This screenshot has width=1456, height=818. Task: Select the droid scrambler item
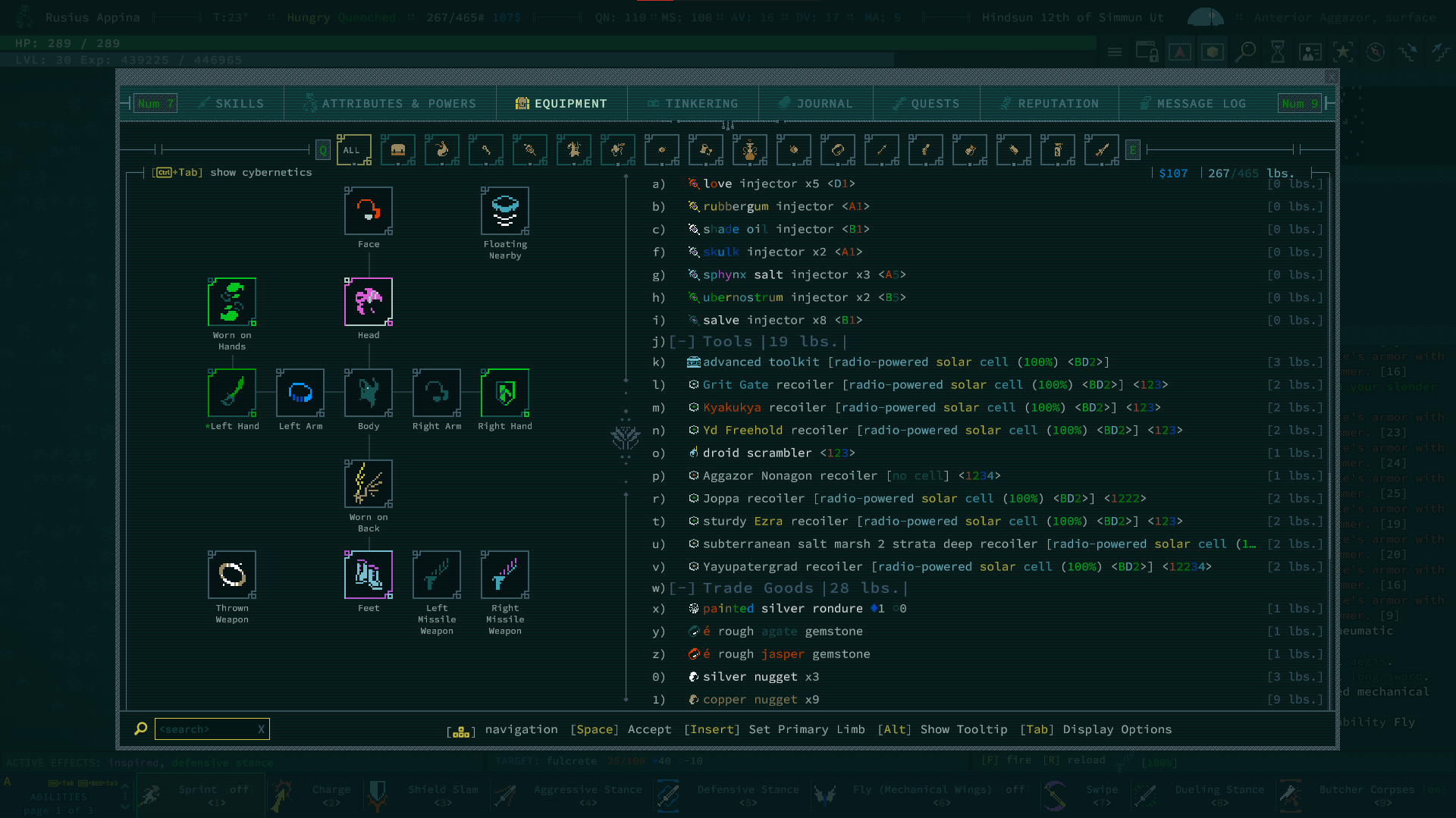pyautogui.click(x=987, y=453)
